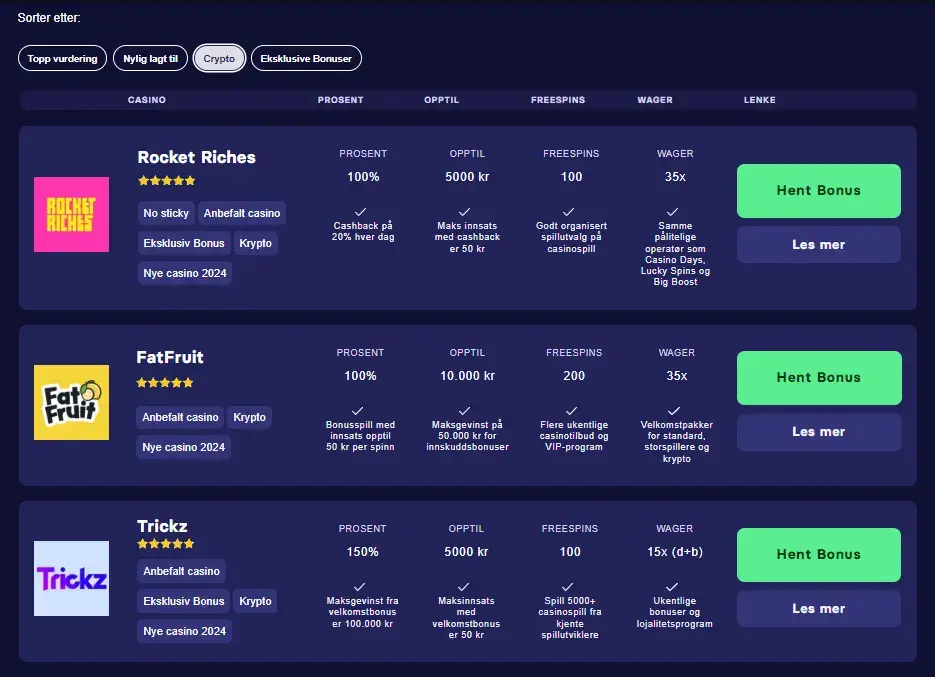The width and height of the screenshot is (935, 677).
Task: Get the Rocket Riches bonus with Hent Bonus
Action: click(x=819, y=191)
